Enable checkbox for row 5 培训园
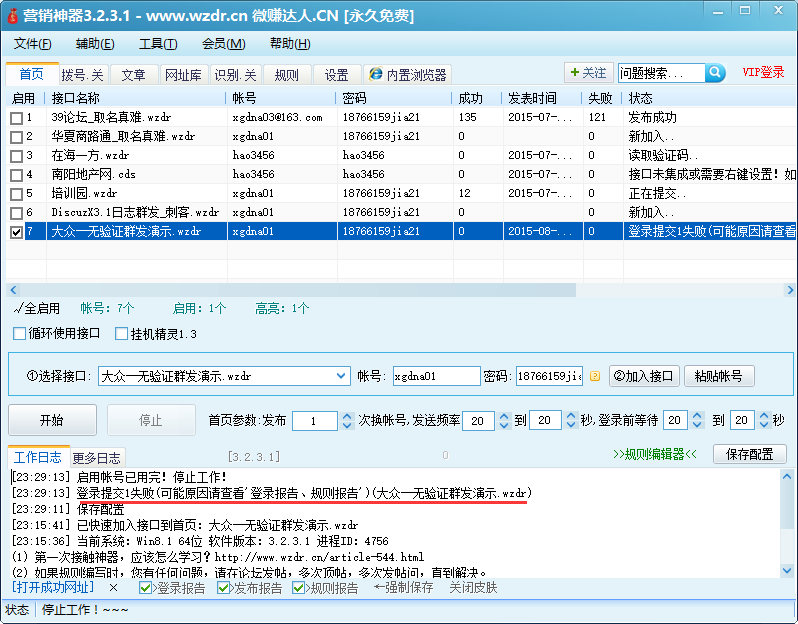The width and height of the screenshot is (798, 624). [x=16, y=194]
